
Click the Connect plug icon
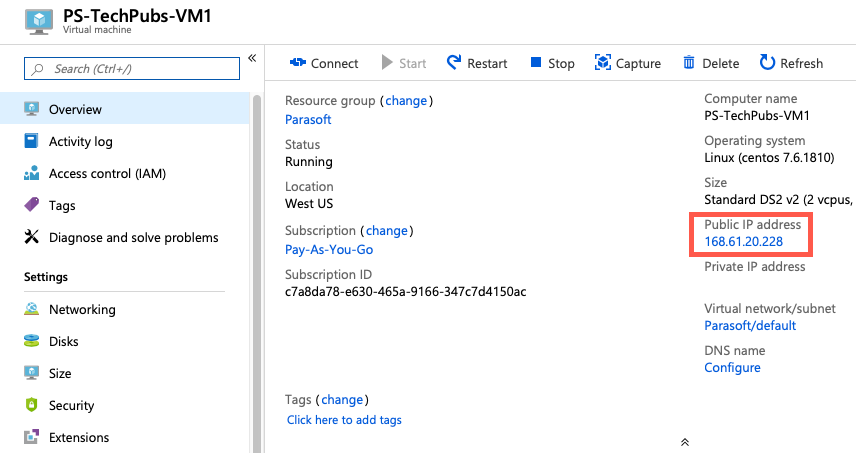coord(298,63)
